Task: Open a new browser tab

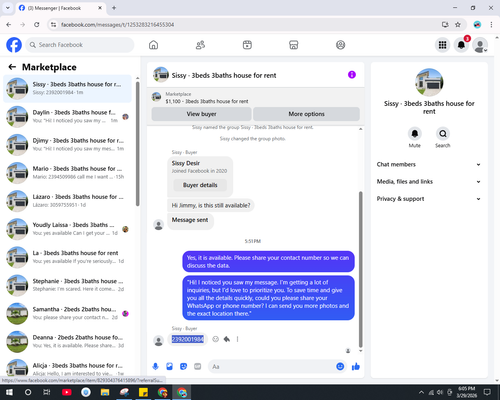Action: (x=114, y=8)
